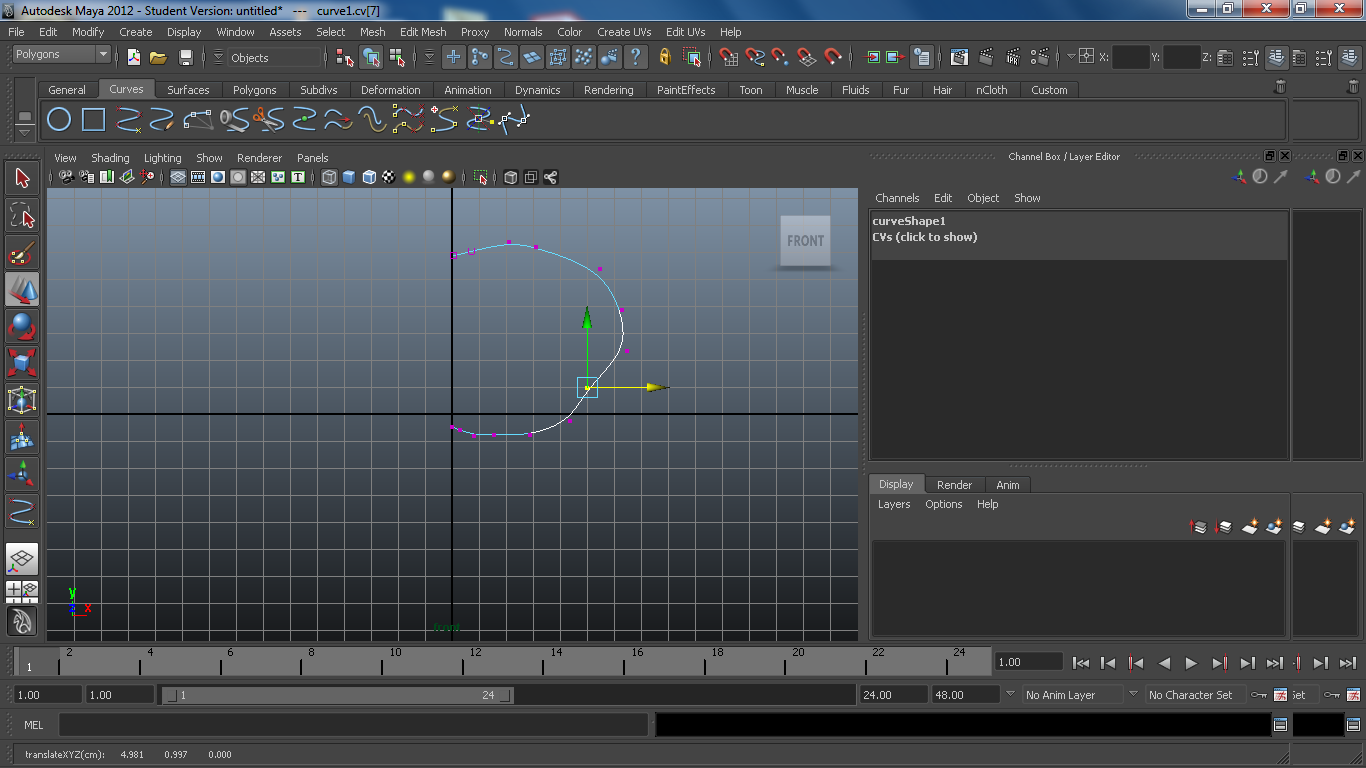The width and height of the screenshot is (1366, 768).
Task: Open the Edit Mesh menu
Action: point(423,32)
